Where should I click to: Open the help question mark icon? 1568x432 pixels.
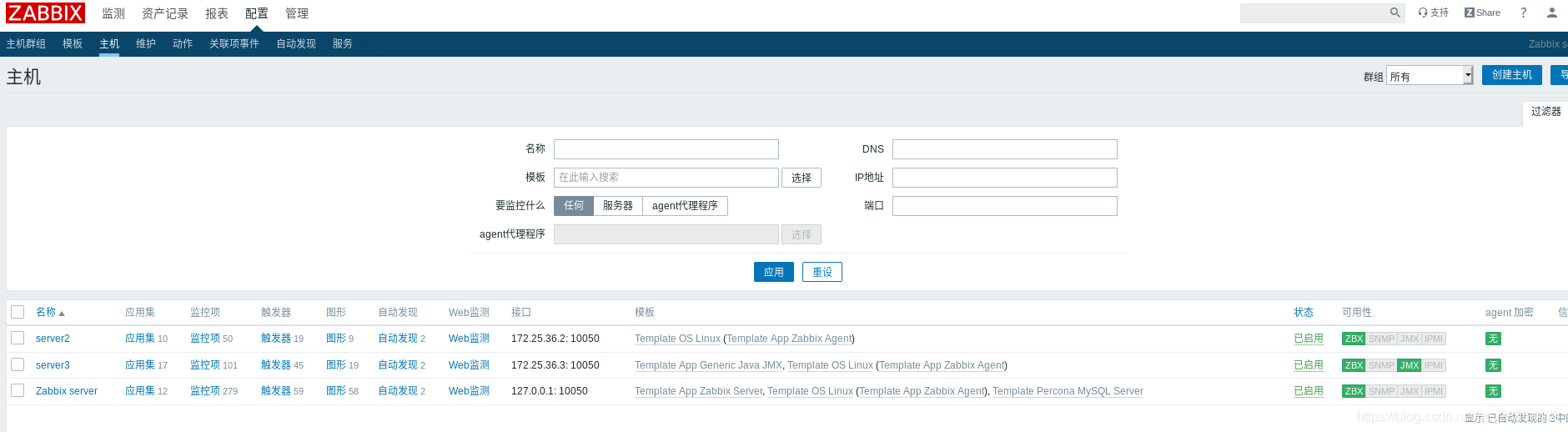click(x=1523, y=13)
